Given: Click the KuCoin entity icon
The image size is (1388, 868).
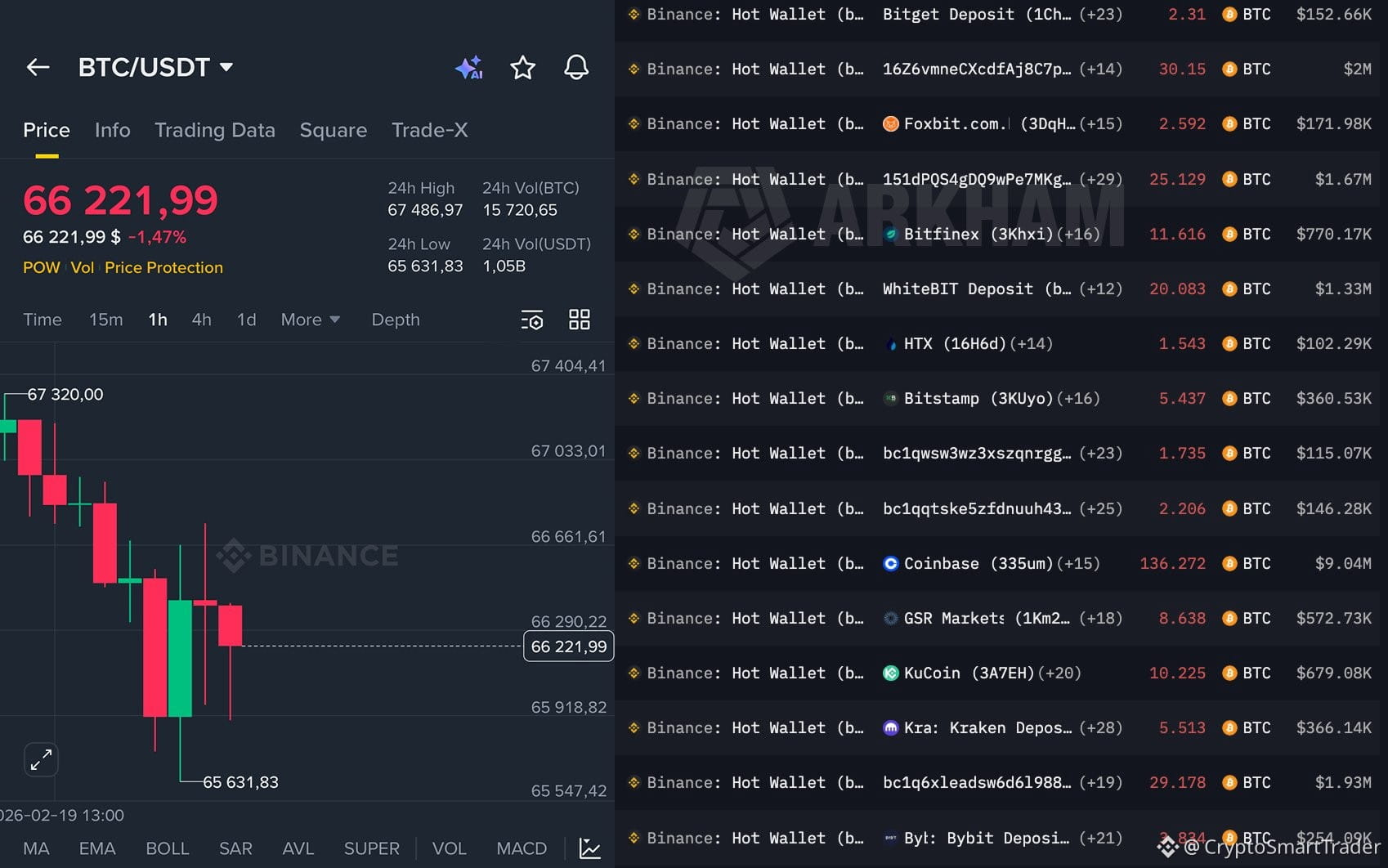Looking at the screenshot, I should coord(891,673).
